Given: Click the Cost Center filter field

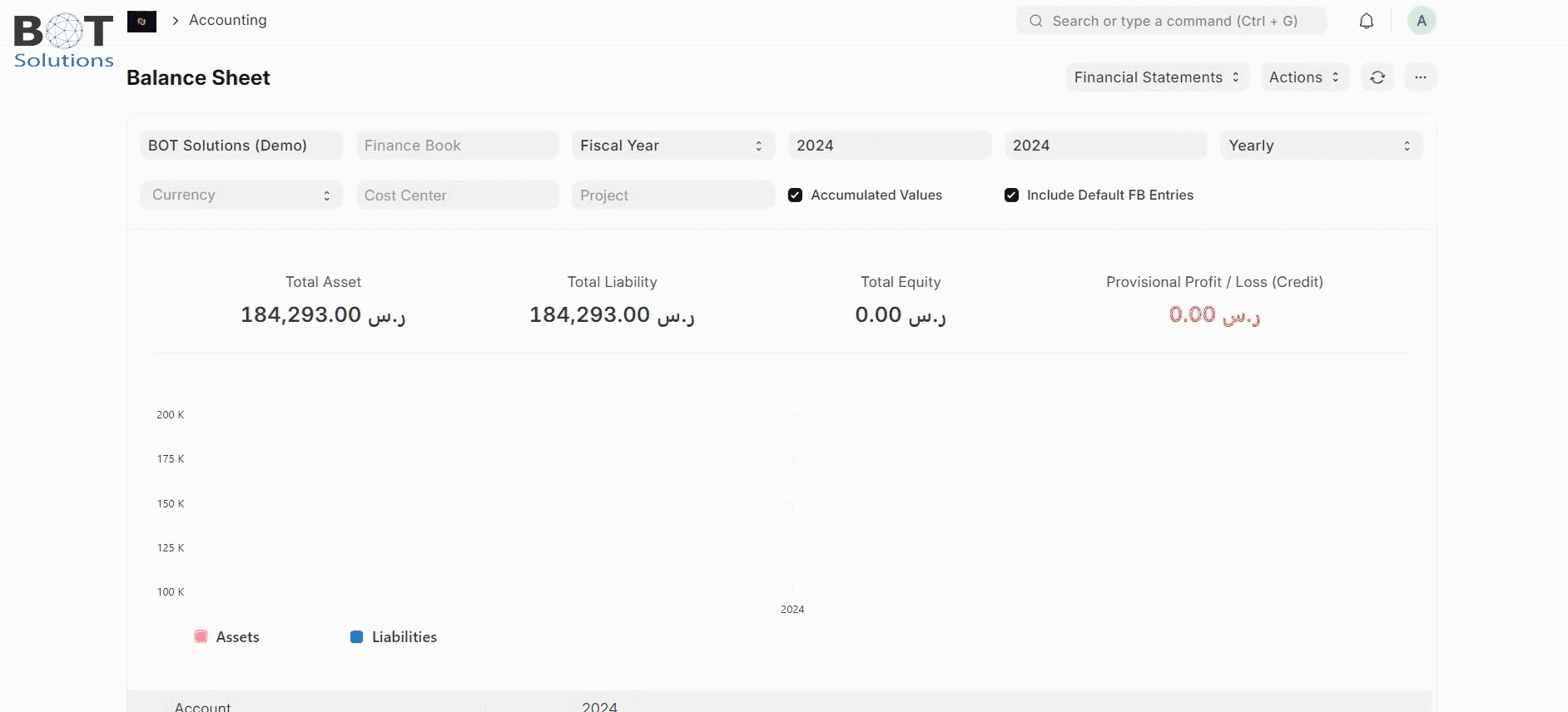Looking at the screenshot, I should point(457,195).
